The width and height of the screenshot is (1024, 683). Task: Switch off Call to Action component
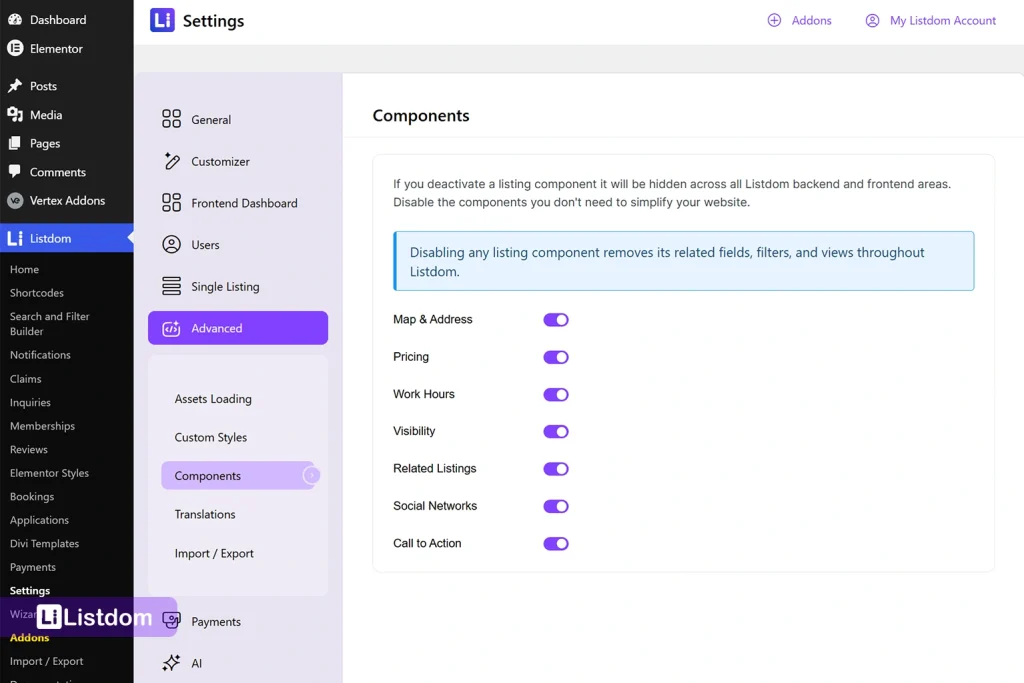pos(556,543)
